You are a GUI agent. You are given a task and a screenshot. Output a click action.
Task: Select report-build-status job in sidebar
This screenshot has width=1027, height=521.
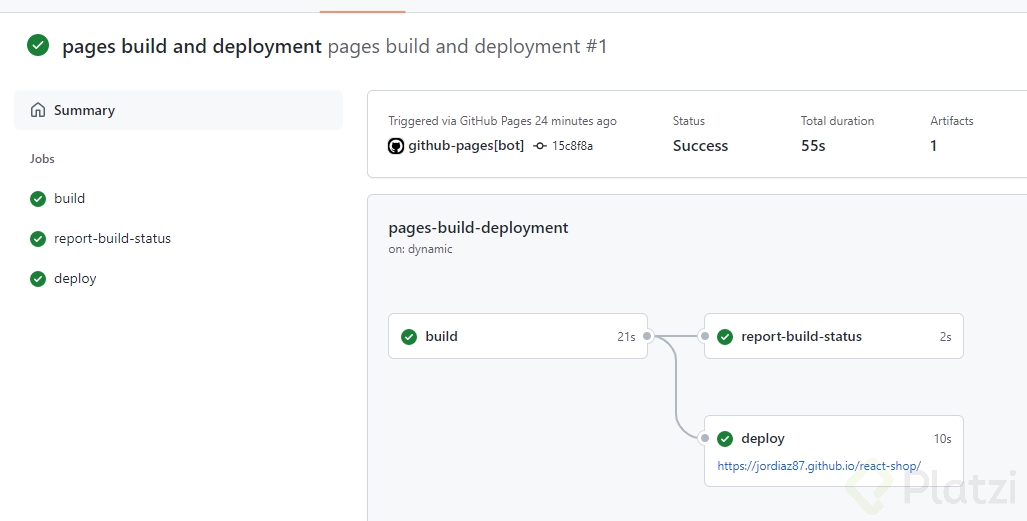tap(112, 239)
